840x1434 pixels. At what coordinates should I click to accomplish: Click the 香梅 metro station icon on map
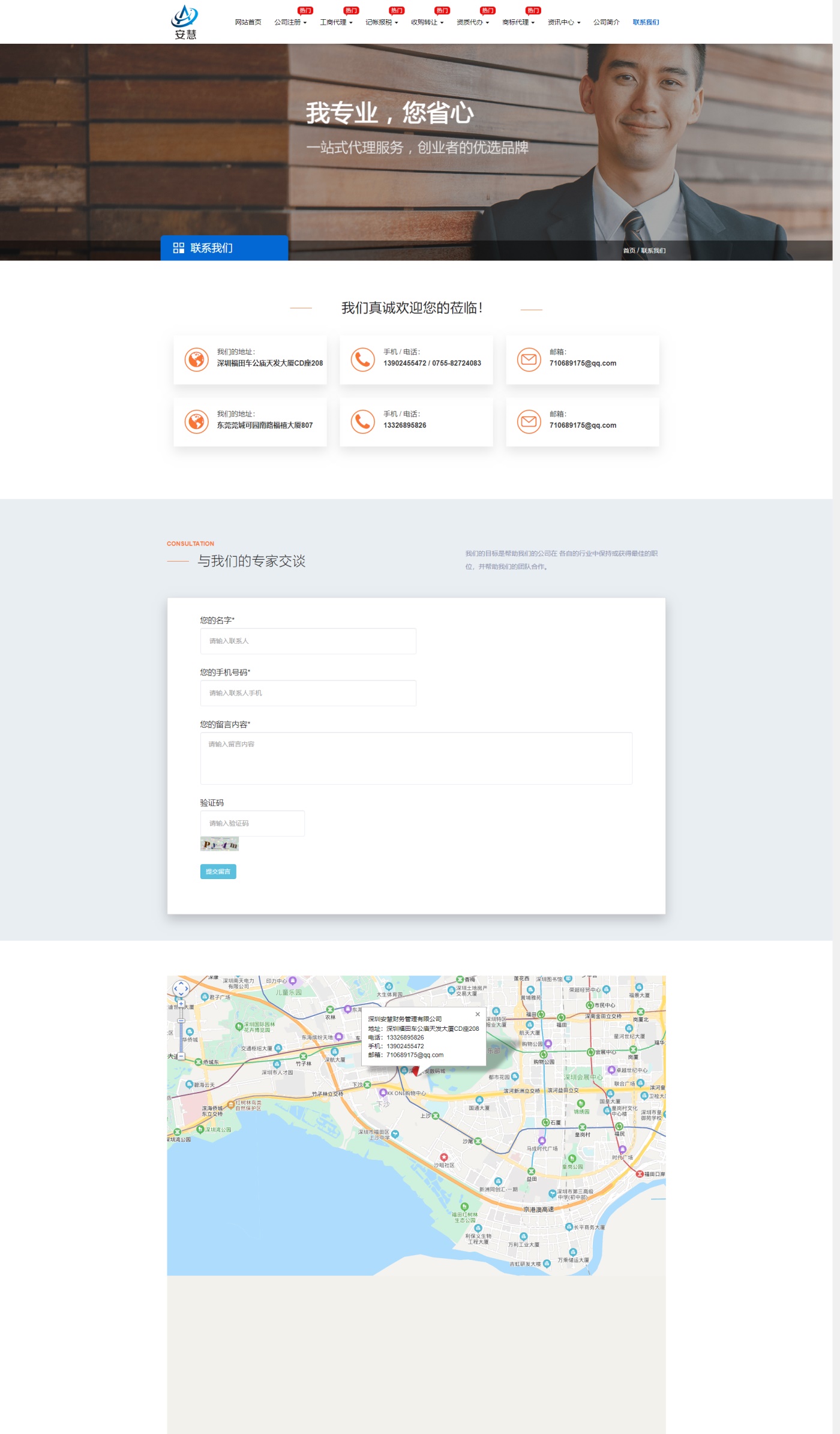tap(460, 979)
